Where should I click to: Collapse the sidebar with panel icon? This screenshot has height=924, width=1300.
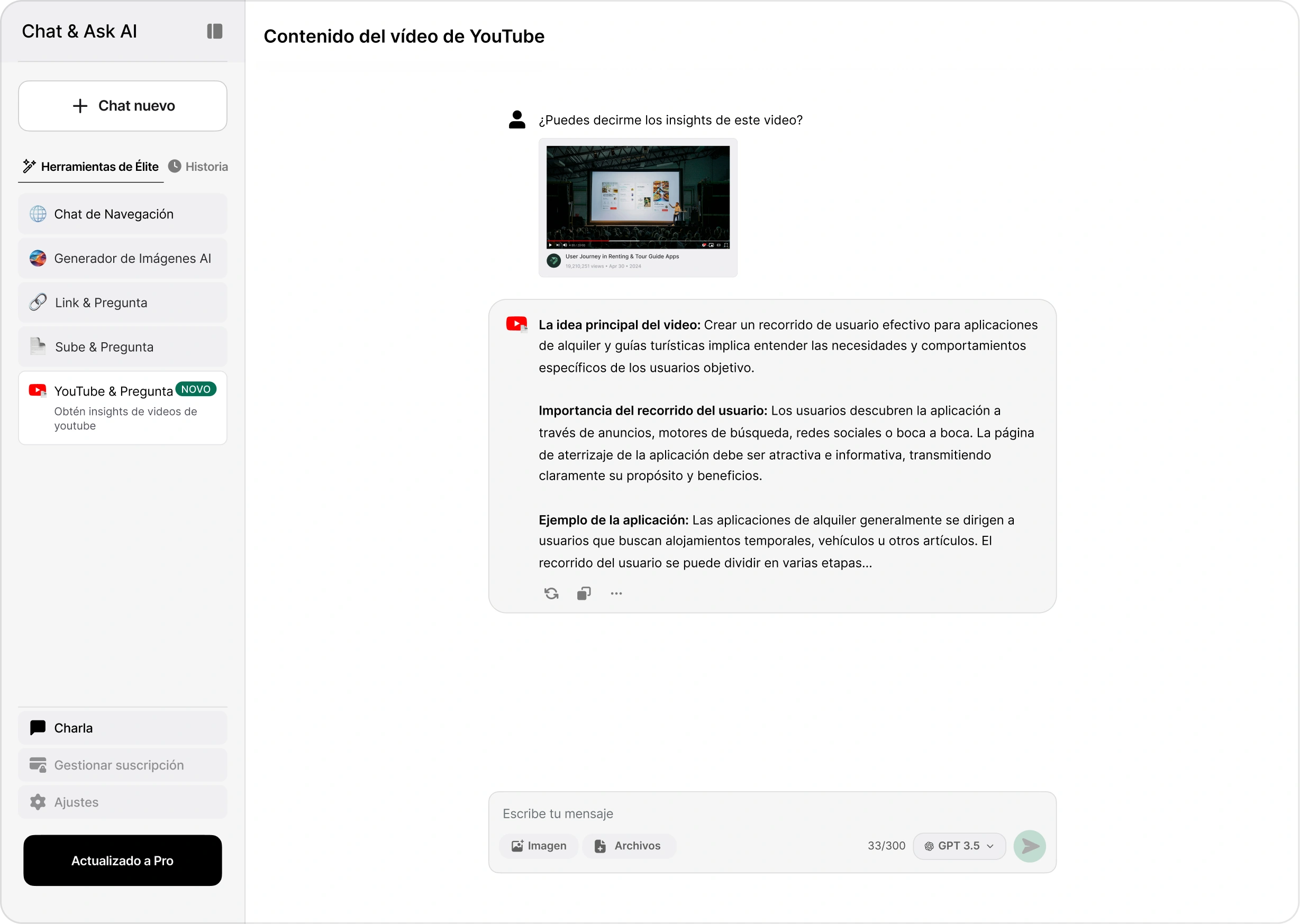coord(215,31)
